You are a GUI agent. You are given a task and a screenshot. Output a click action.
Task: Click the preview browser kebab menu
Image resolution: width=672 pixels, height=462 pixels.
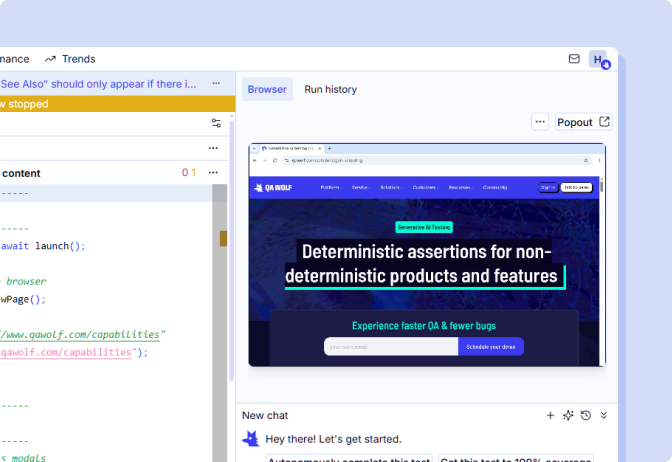coord(599,160)
